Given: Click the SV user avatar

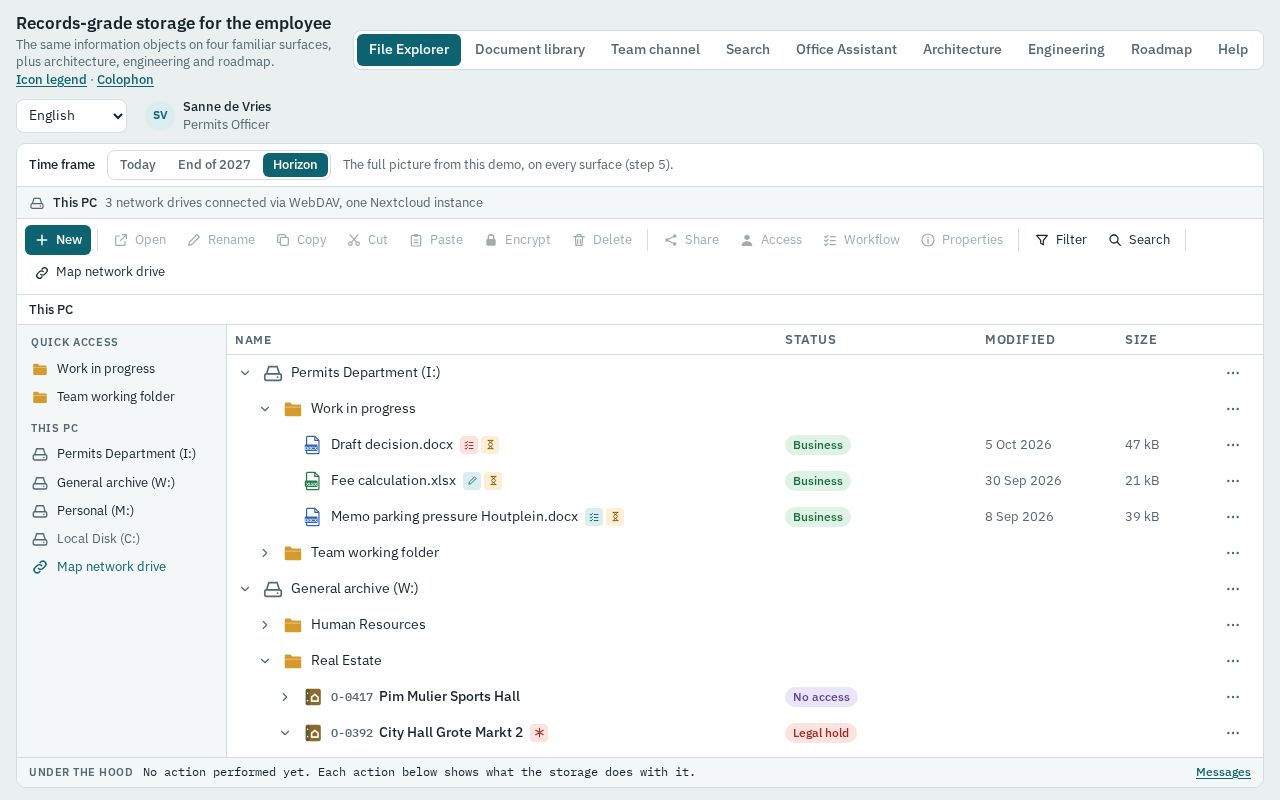Looking at the screenshot, I should pos(160,116).
